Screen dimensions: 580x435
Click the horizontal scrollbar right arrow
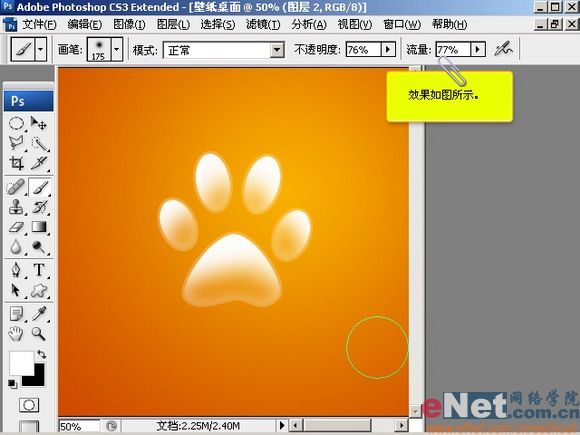[401, 425]
